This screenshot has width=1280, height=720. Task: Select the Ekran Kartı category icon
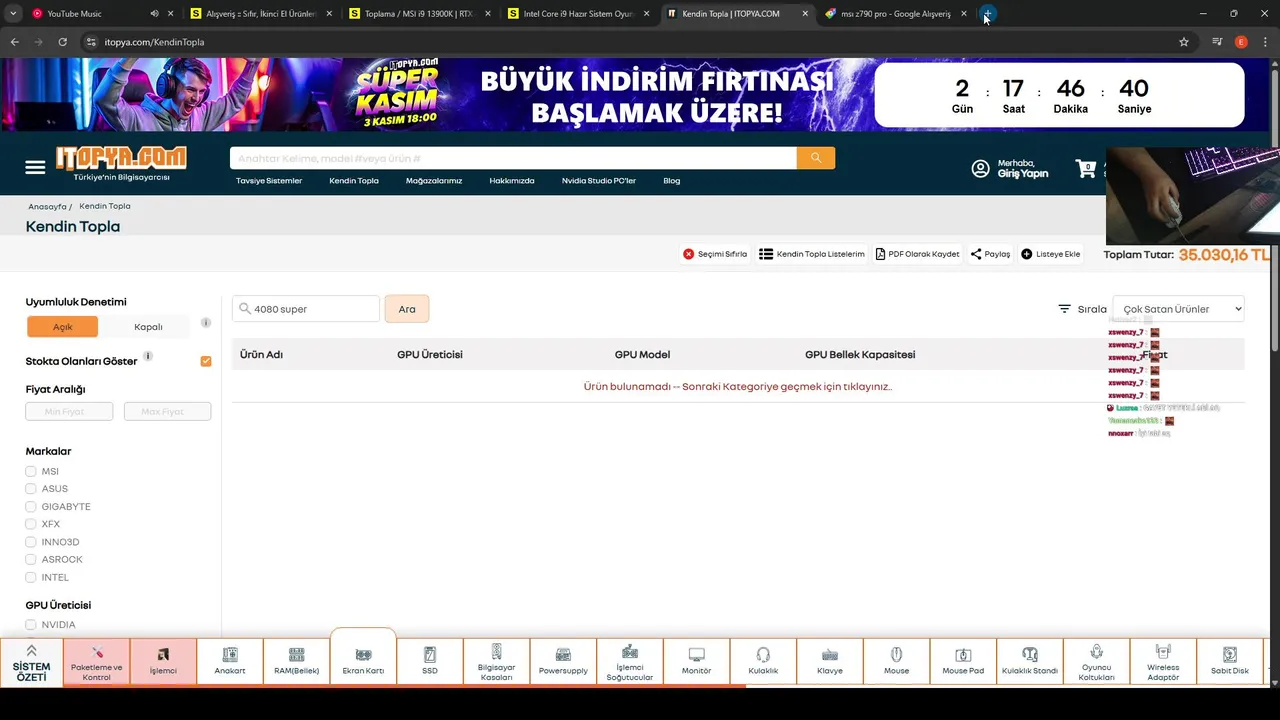363,656
